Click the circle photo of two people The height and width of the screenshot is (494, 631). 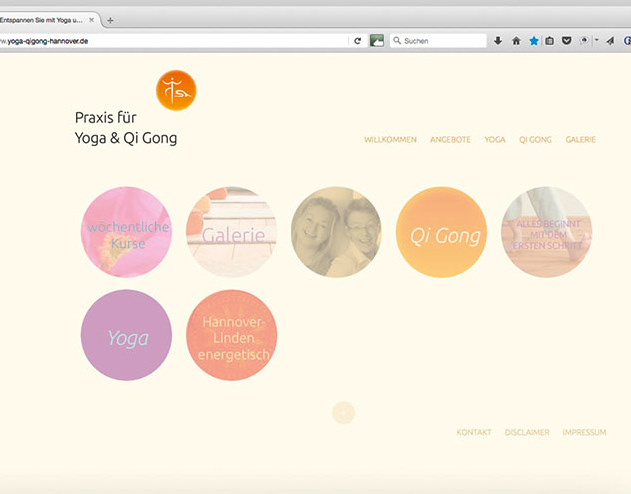point(336,232)
